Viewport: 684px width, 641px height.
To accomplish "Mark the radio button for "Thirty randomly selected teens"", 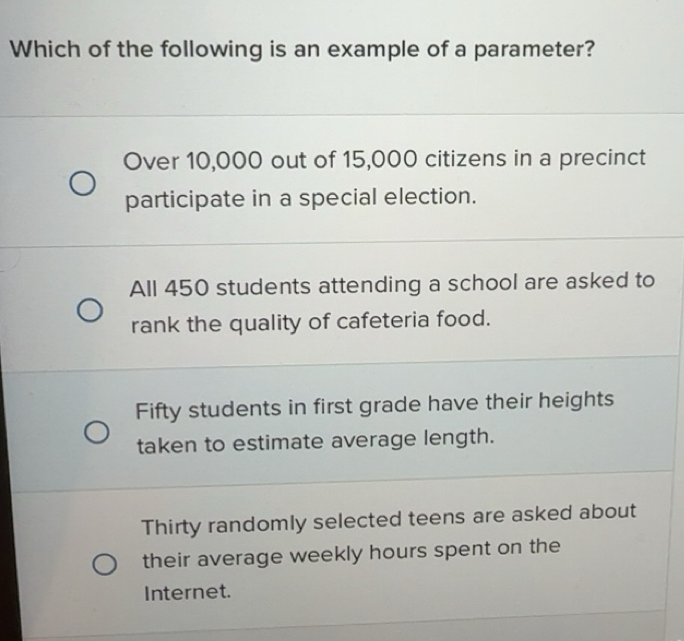I will [x=104, y=565].
